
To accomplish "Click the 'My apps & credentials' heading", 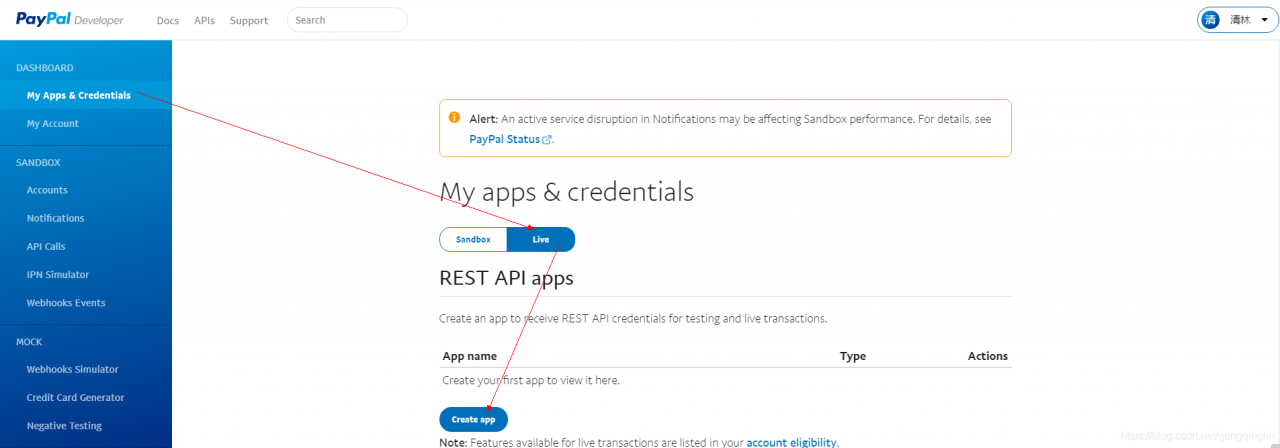I will [566, 192].
